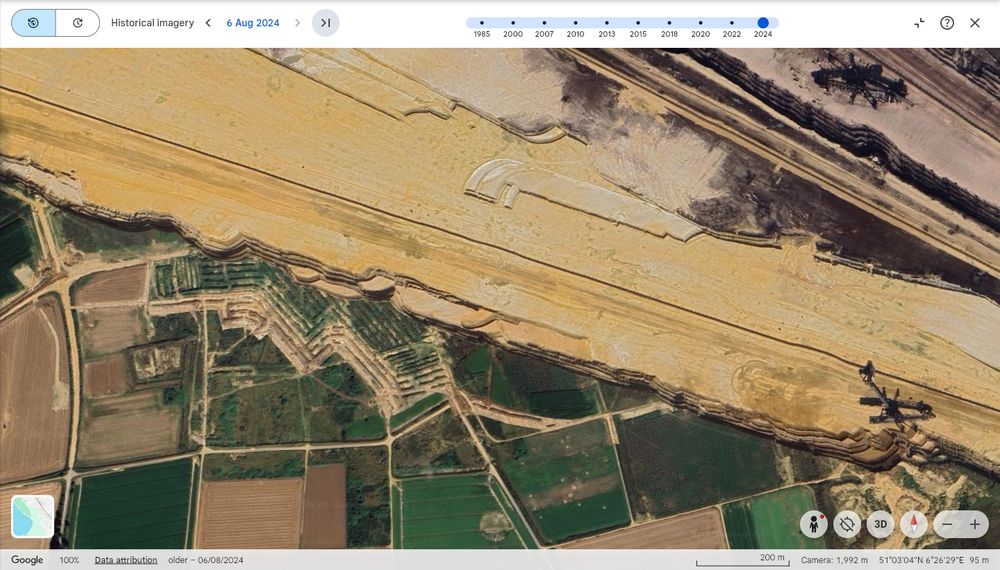This screenshot has width=1000, height=570.
Task: Open the 6 Aug 2024 date picker
Action: point(253,23)
